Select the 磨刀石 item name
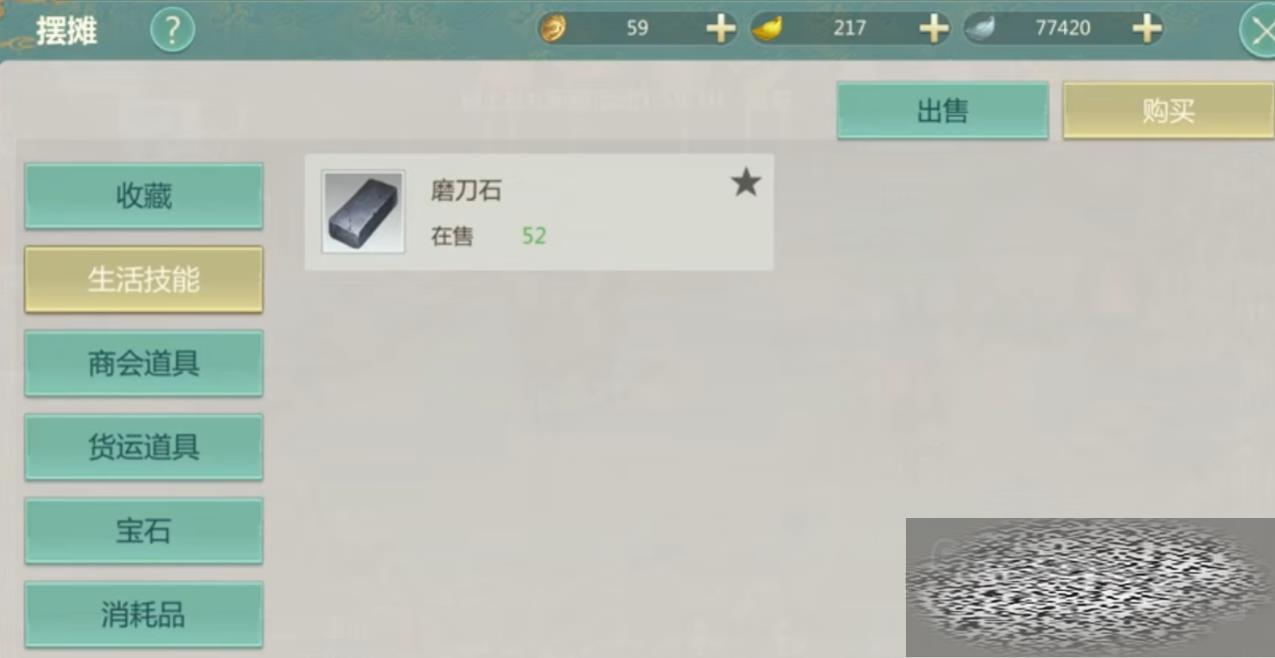The height and width of the screenshot is (658, 1275). [466, 190]
